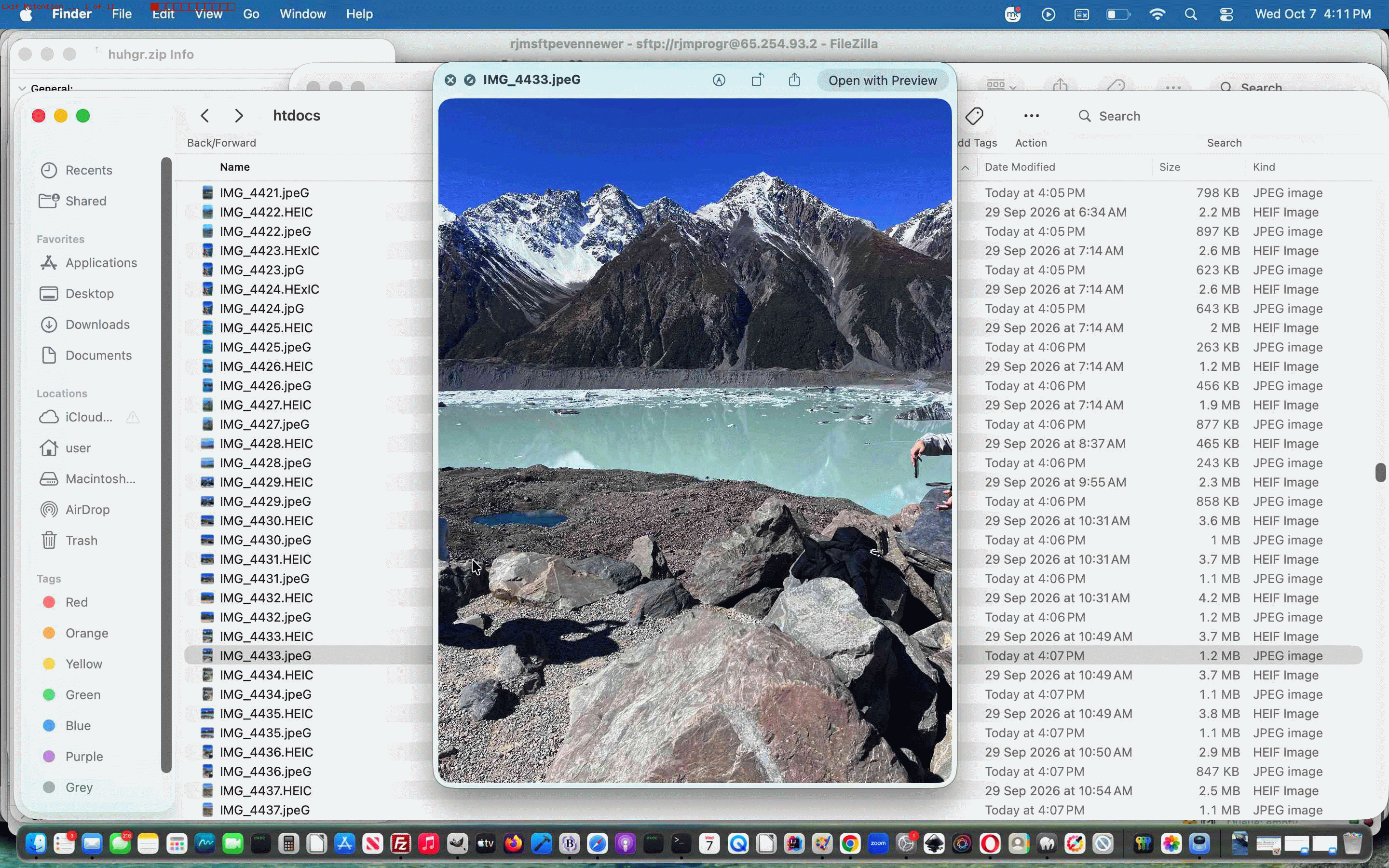Collapse the General section disclosure triangle
Screen dimensions: 1389x868
(x=22, y=88)
